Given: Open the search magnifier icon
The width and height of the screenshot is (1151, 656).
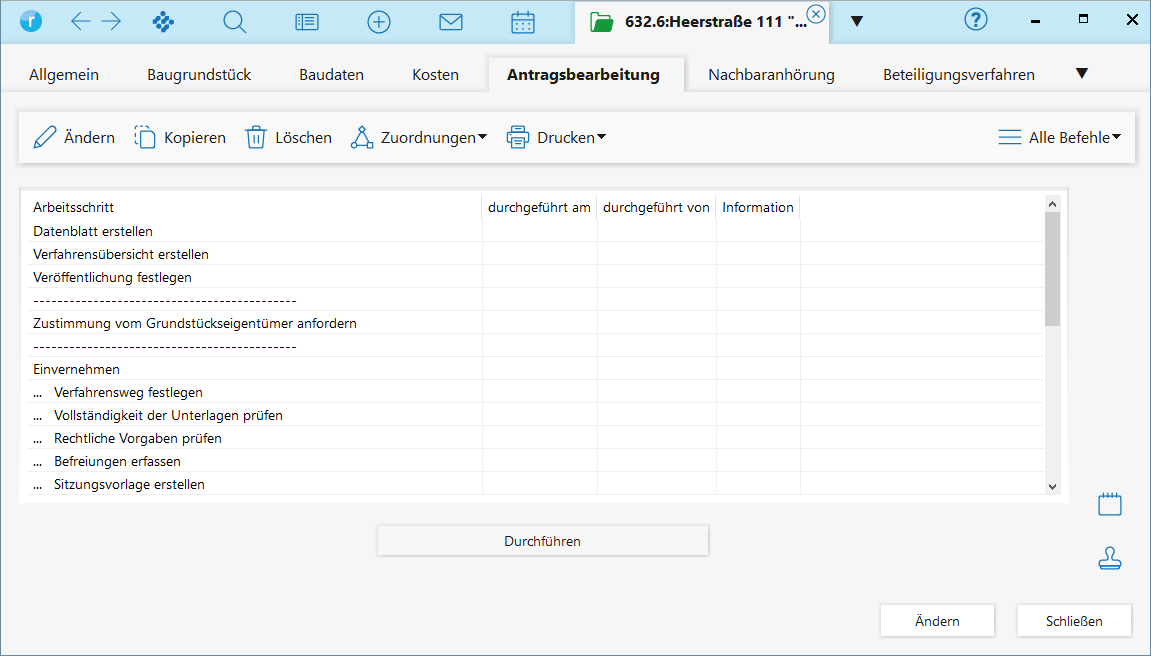Looking at the screenshot, I should point(235,21).
